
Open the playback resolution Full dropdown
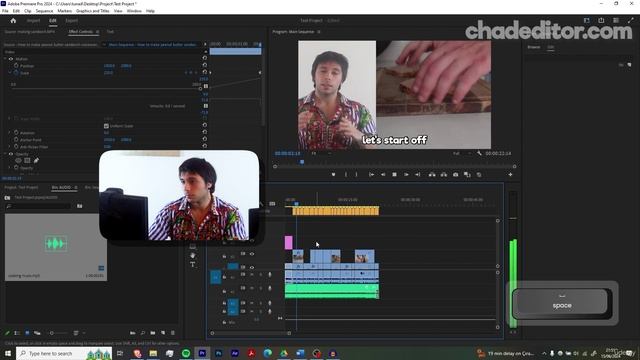coord(461,153)
